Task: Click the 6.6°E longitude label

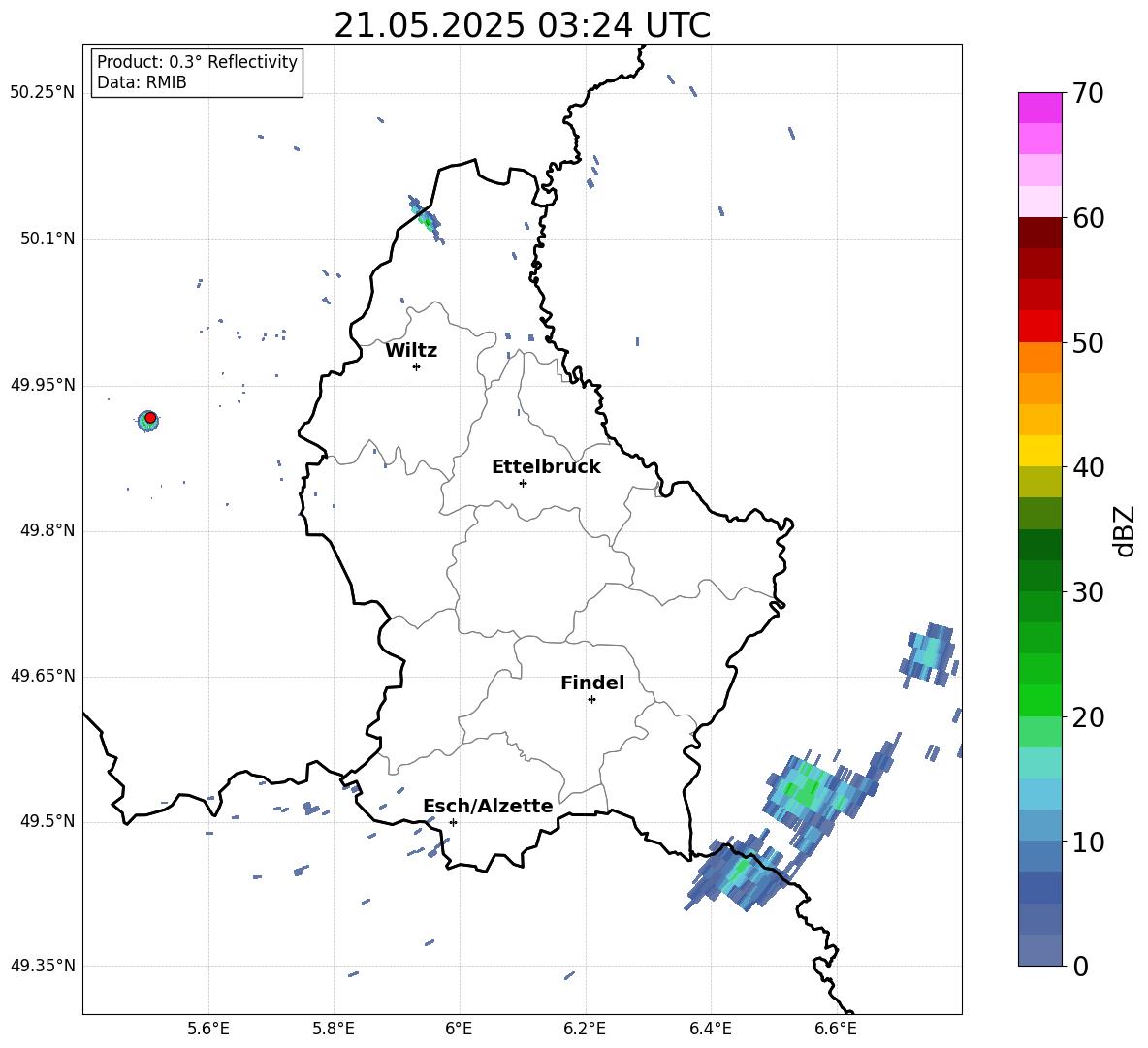Action: [x=836, y=1029]
